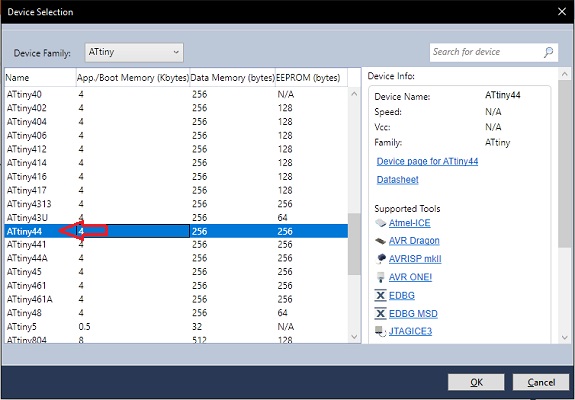The height and width of the screenshot is (400, 575).
Task: Select the ATtiny404 row
Action: tap(176, 122)
